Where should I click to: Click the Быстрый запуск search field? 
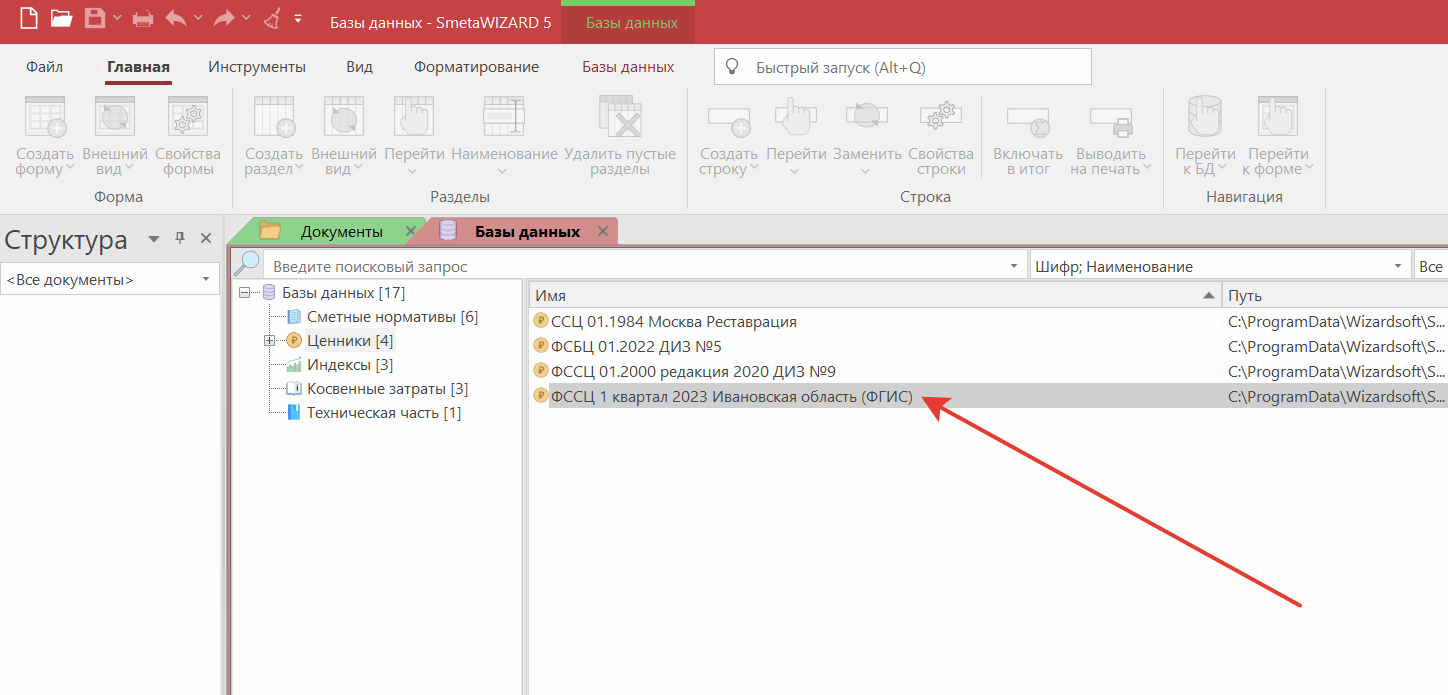click(902, 67)
